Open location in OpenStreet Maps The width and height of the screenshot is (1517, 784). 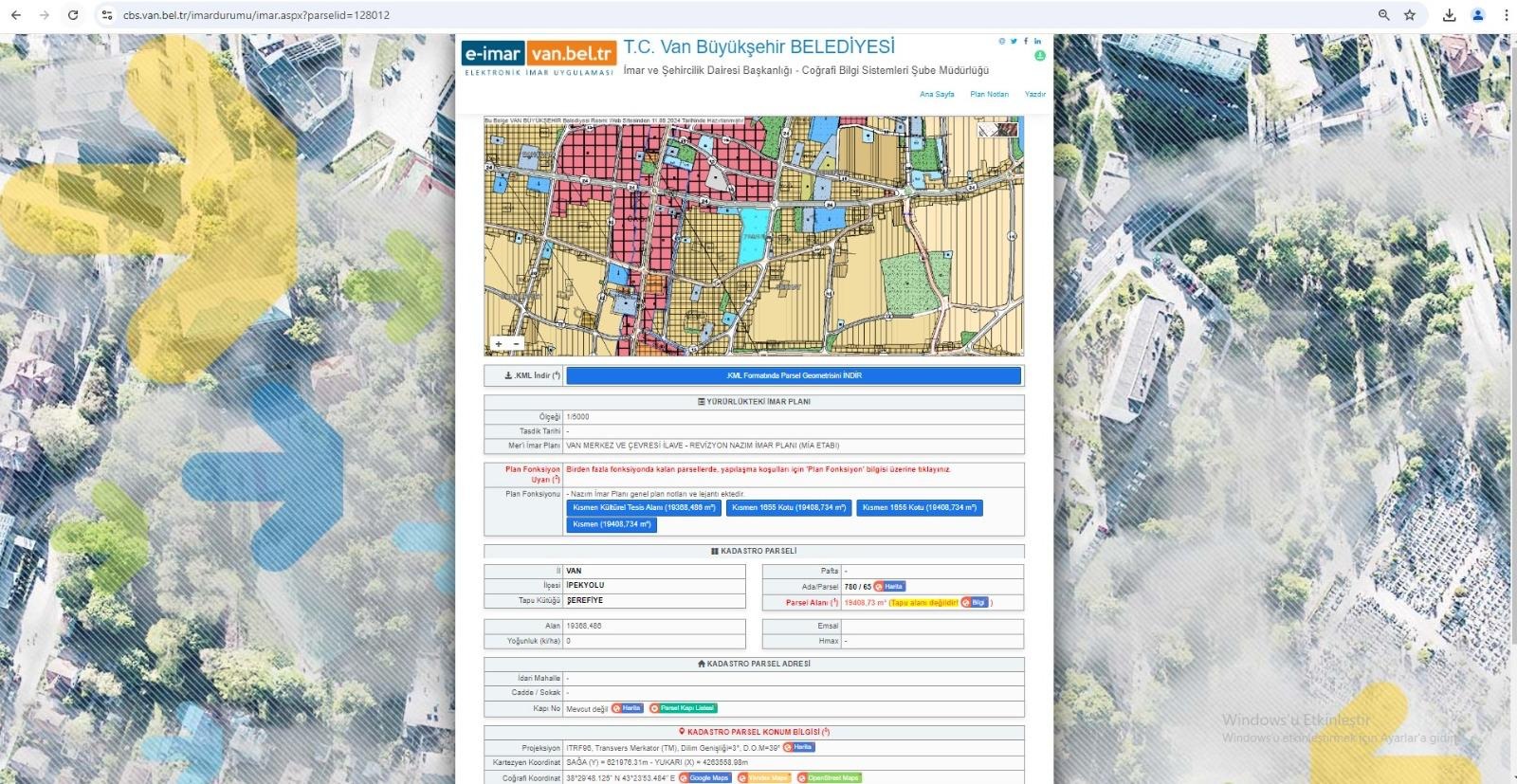point(829,778)
